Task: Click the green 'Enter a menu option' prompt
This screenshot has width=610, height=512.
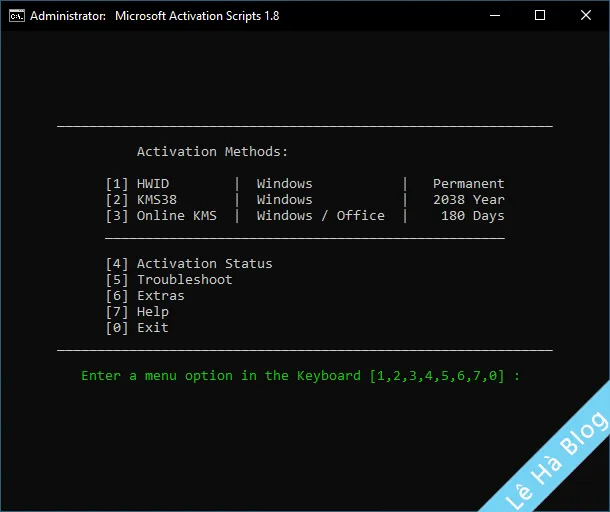Action: coord(300,376)
